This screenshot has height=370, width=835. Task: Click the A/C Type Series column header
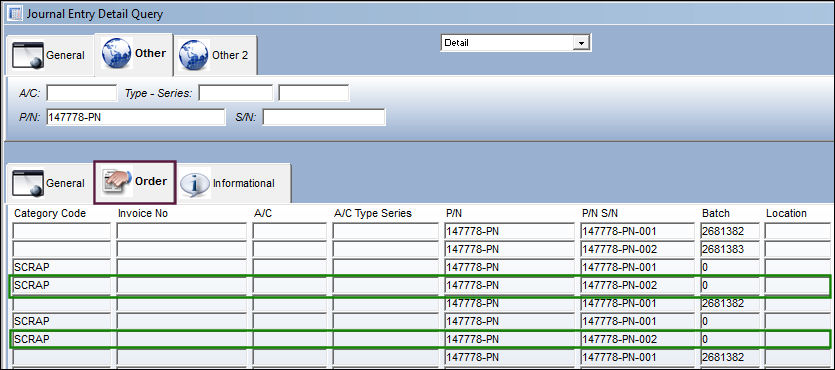pos(373,213)
